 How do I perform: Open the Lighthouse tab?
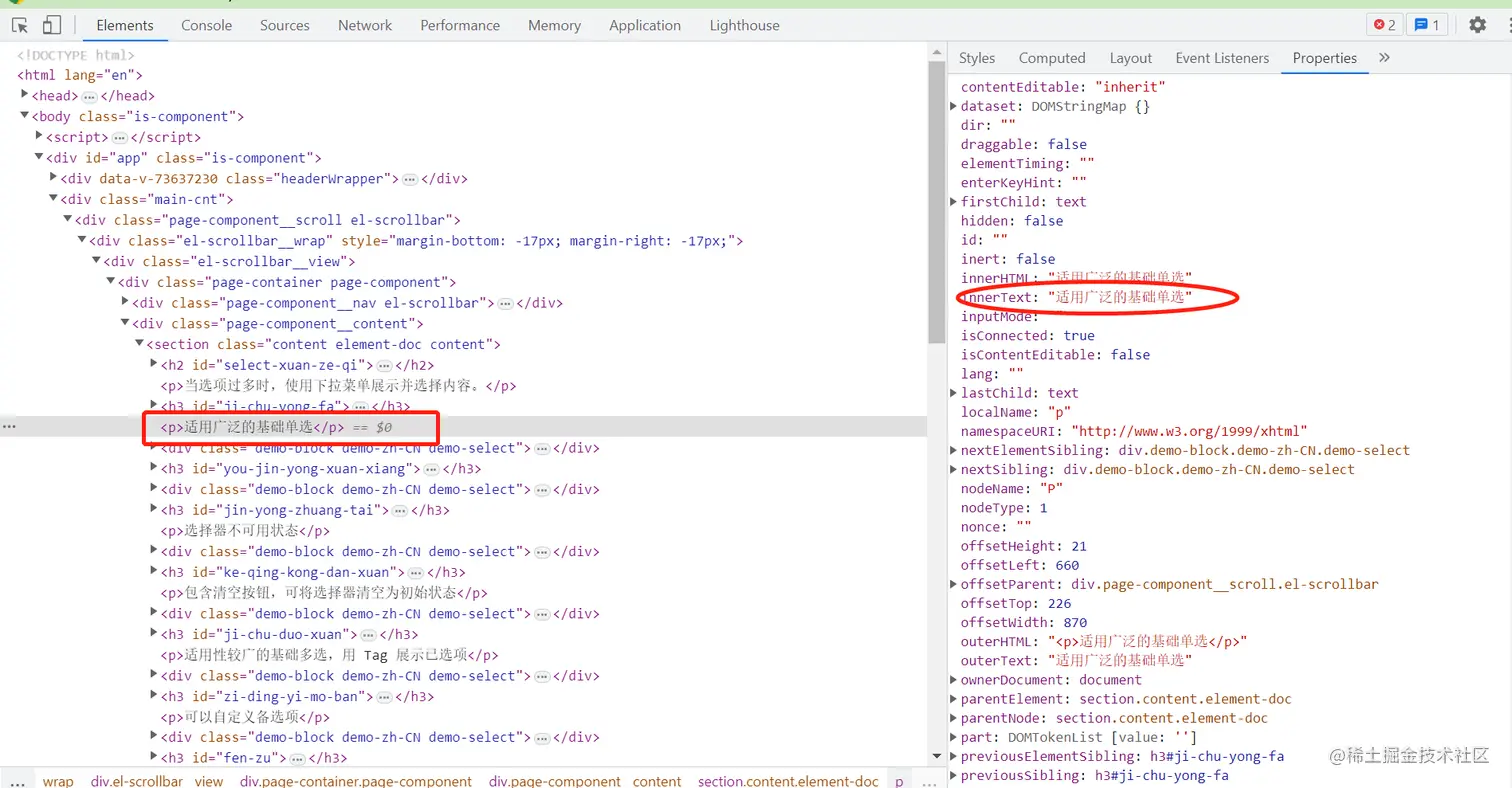coord(744,25)
